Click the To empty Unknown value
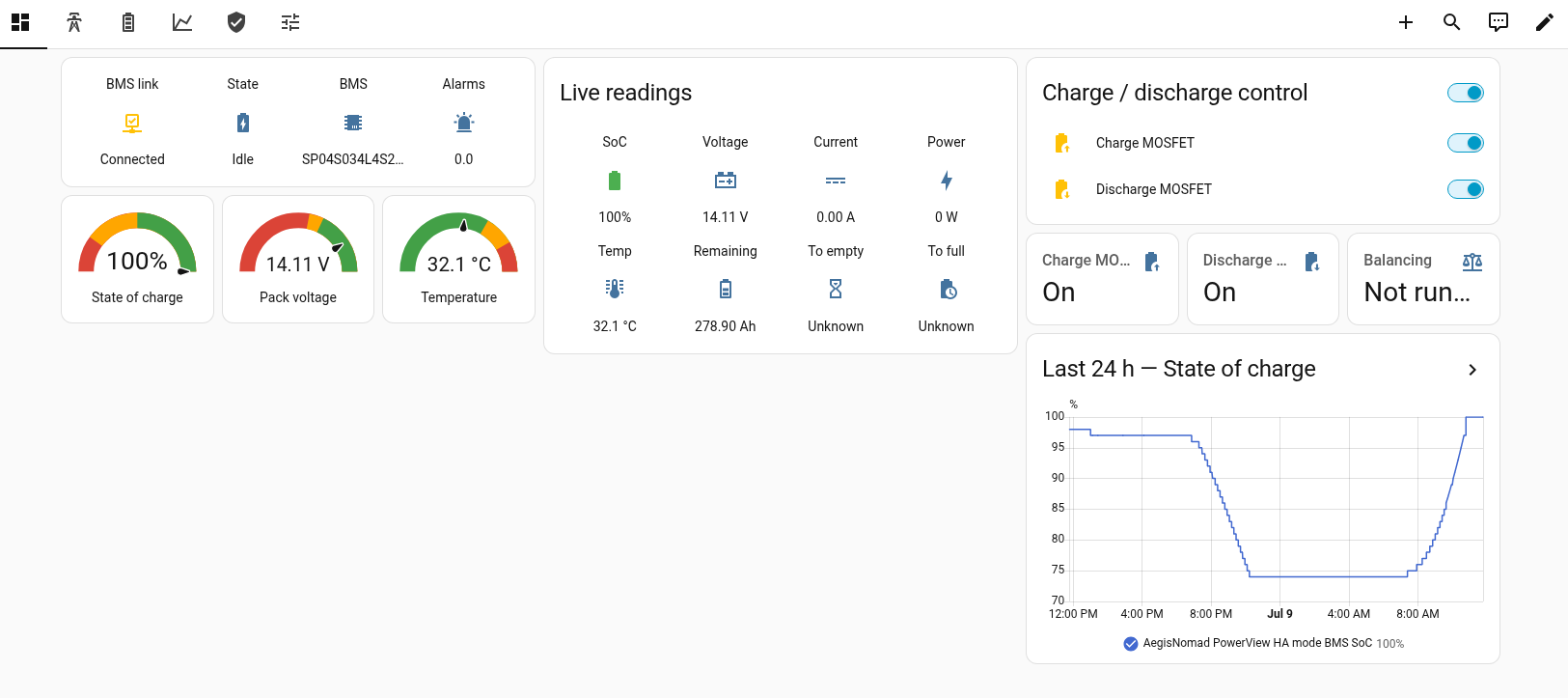This screenshot has width=1568, height=698. click(836, 326)
